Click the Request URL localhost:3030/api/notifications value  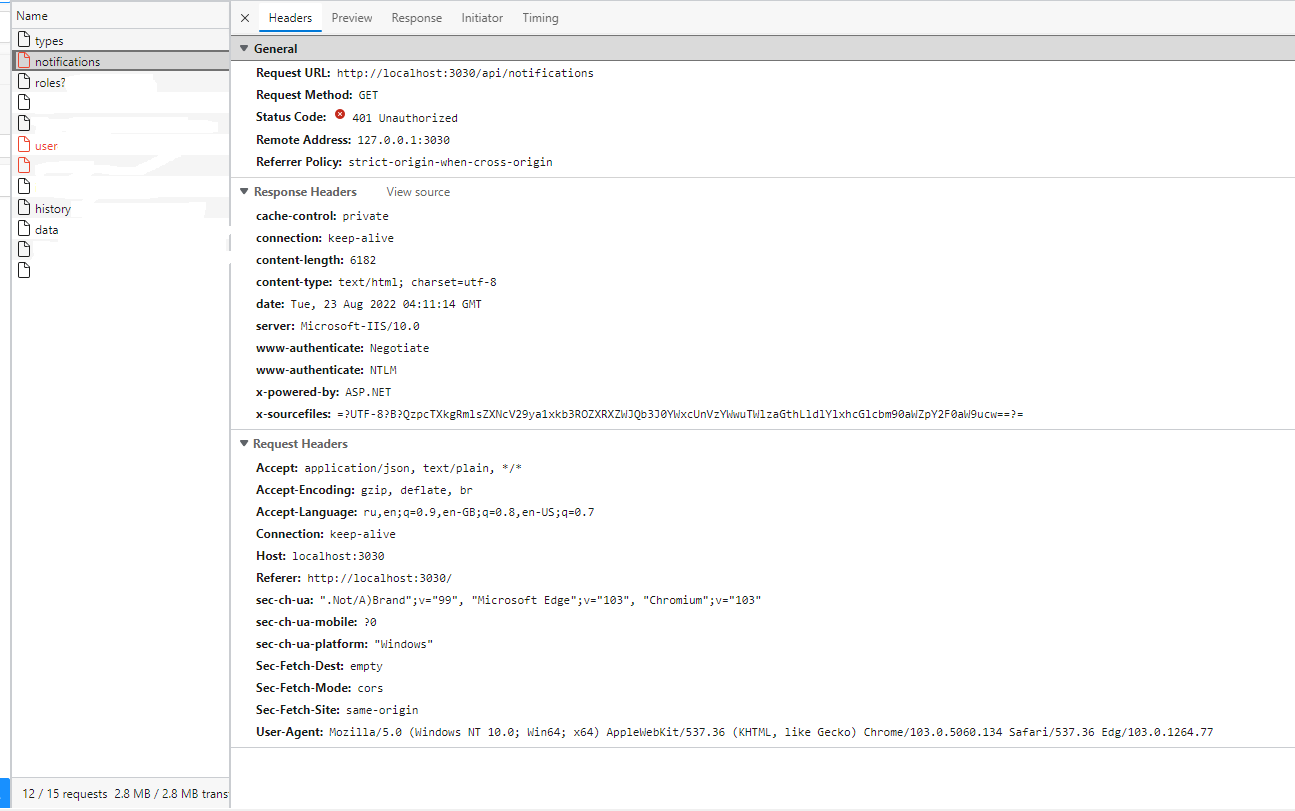click(465, 73)
